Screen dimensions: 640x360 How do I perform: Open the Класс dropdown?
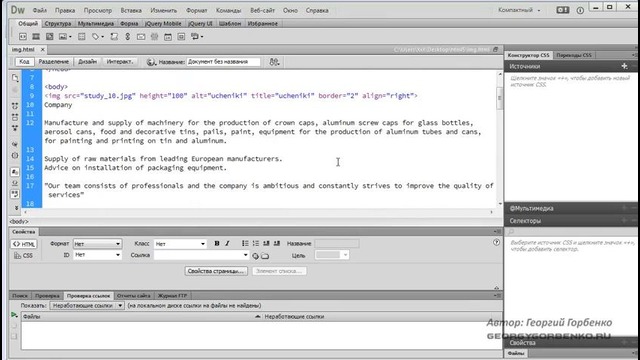tap(180, 244)
